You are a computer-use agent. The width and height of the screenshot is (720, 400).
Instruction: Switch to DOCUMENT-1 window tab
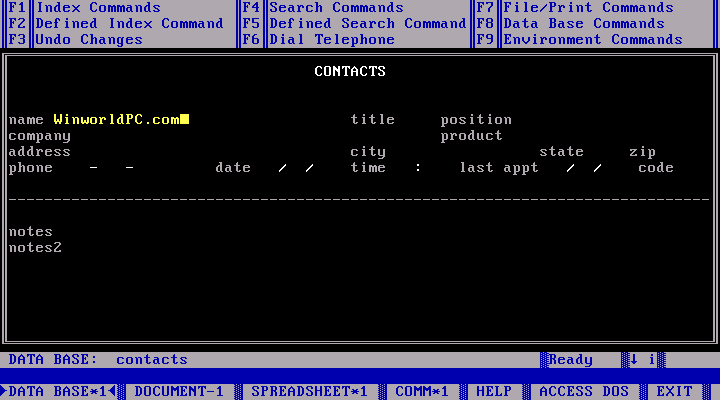pos(179,391)
